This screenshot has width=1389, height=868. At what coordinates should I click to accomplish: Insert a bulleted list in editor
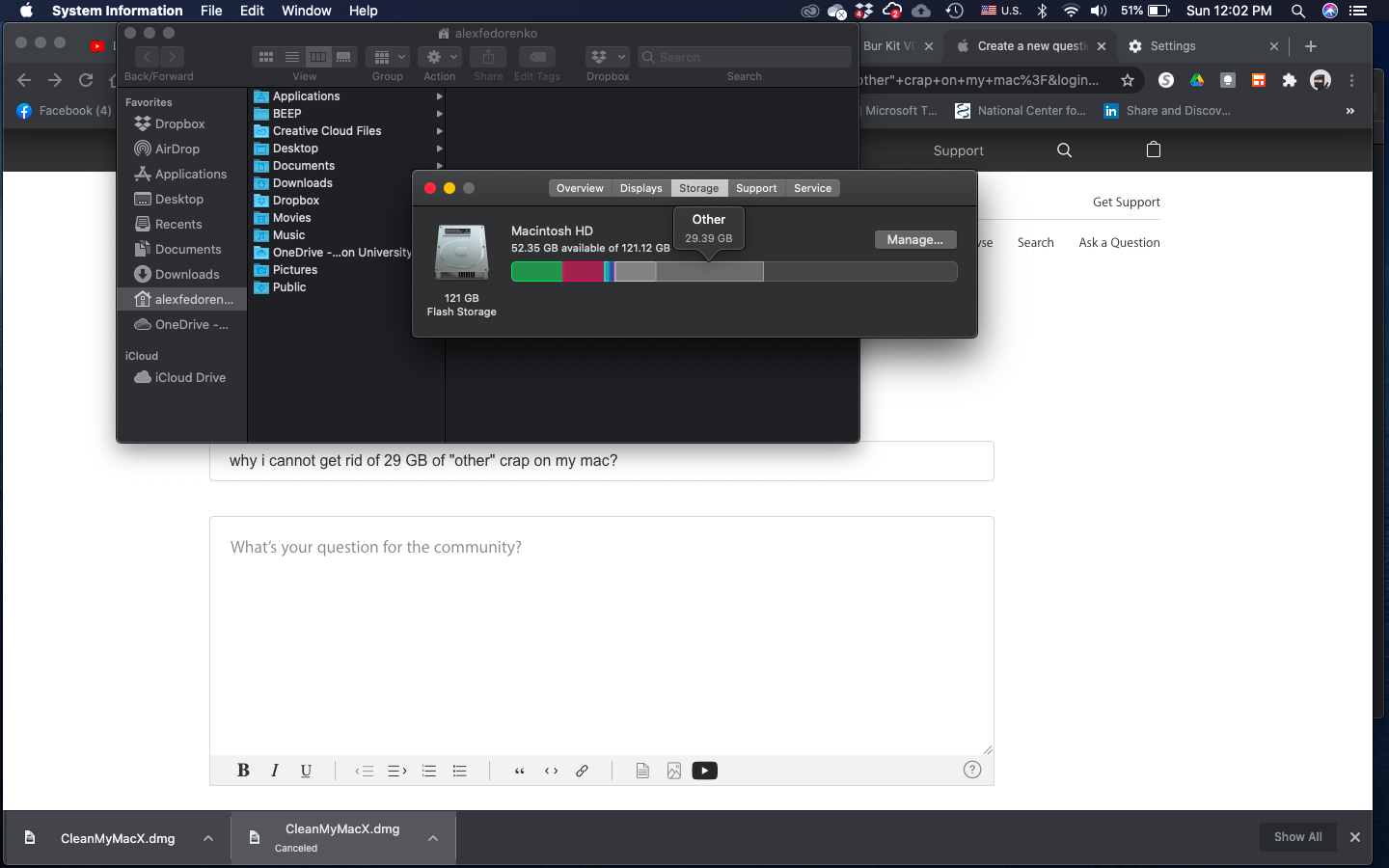pyautogui.click(x=460, y=771)
